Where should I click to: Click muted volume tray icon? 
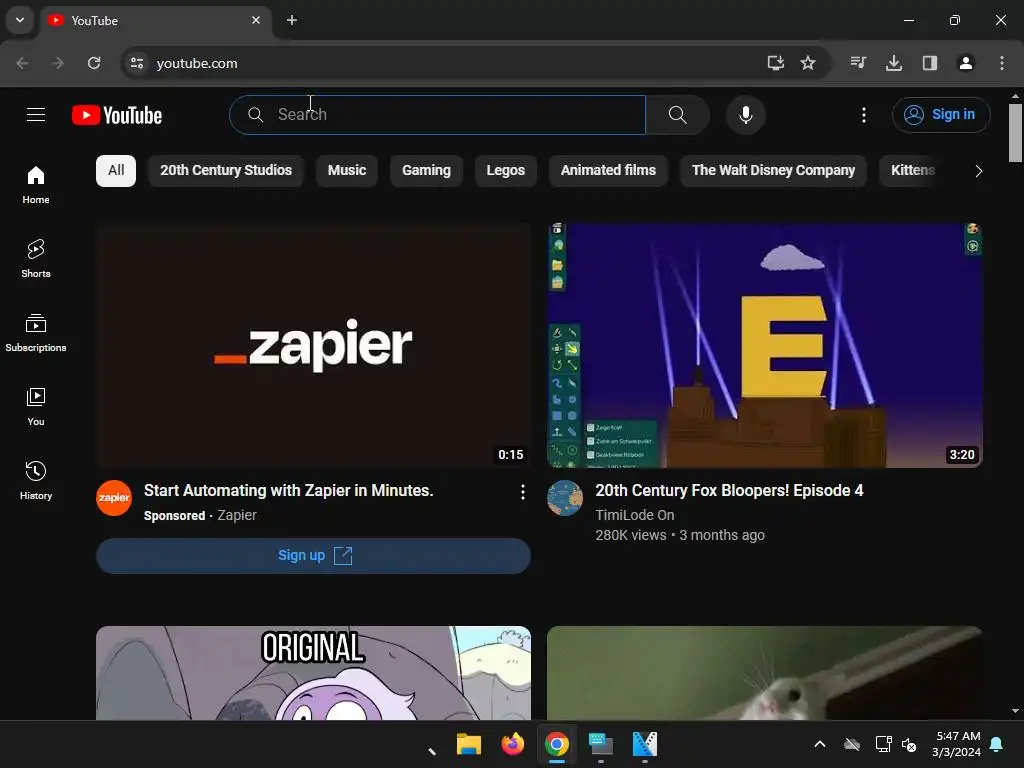908,744
